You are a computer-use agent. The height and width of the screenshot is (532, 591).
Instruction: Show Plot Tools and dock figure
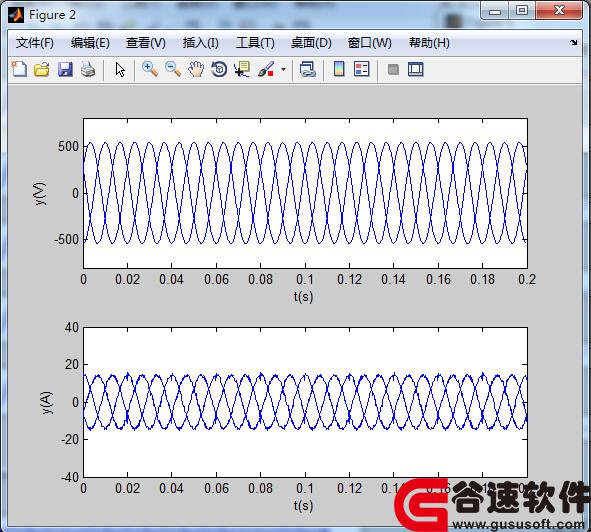416,69
